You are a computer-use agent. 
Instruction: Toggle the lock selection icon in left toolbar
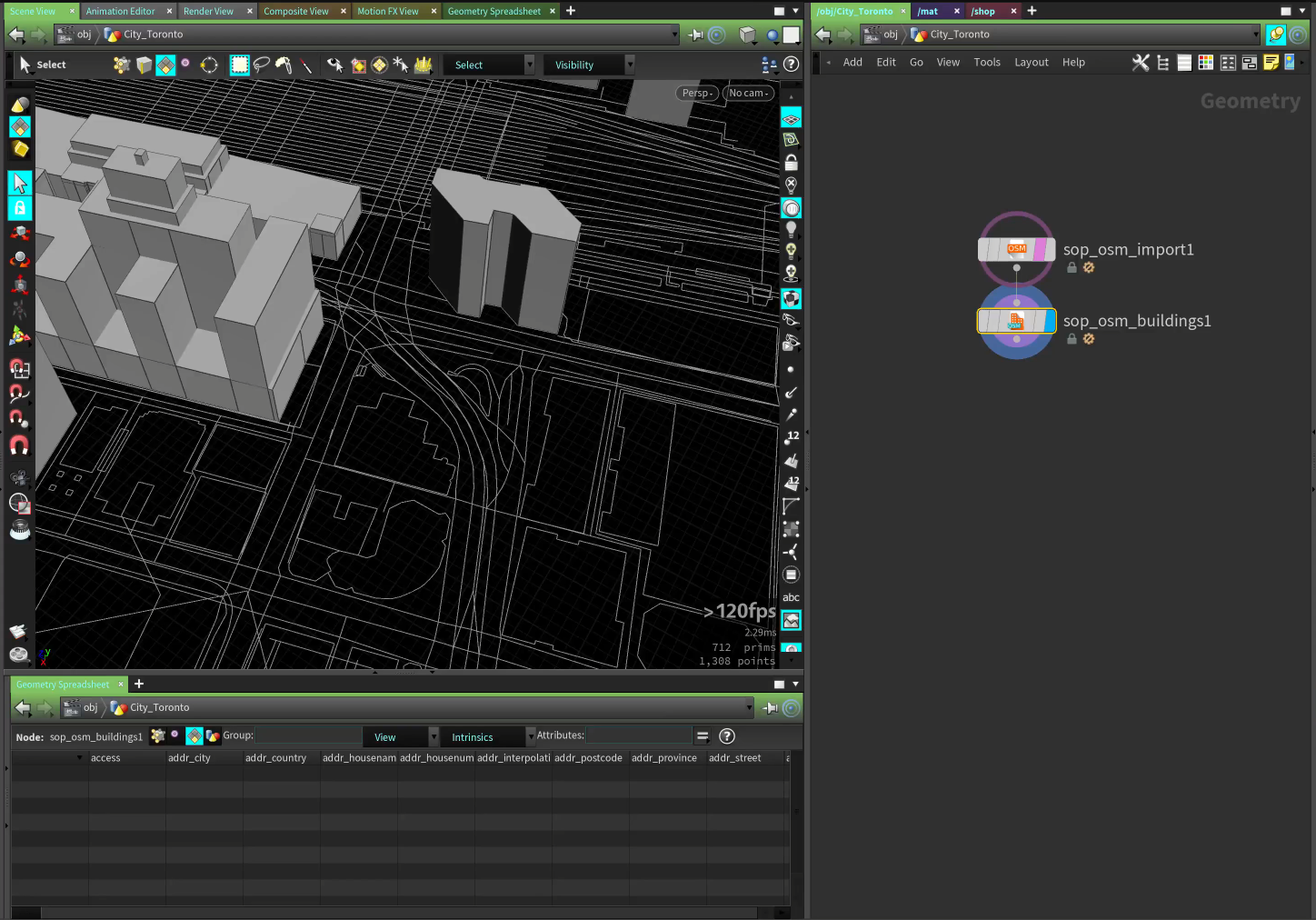click(20, 208)
